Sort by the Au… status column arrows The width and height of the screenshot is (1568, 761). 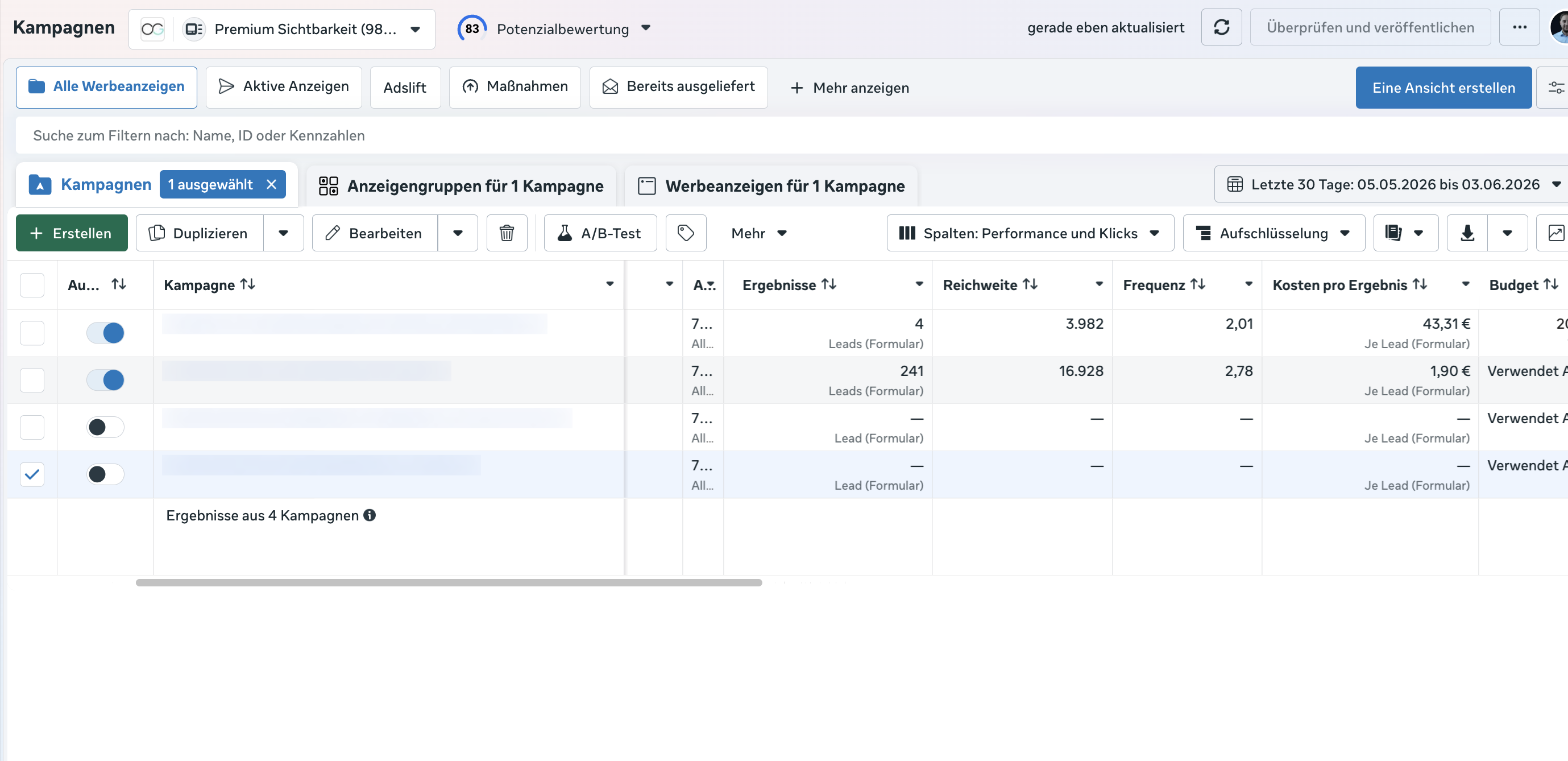pyautogui.click(x=119, y=284)
